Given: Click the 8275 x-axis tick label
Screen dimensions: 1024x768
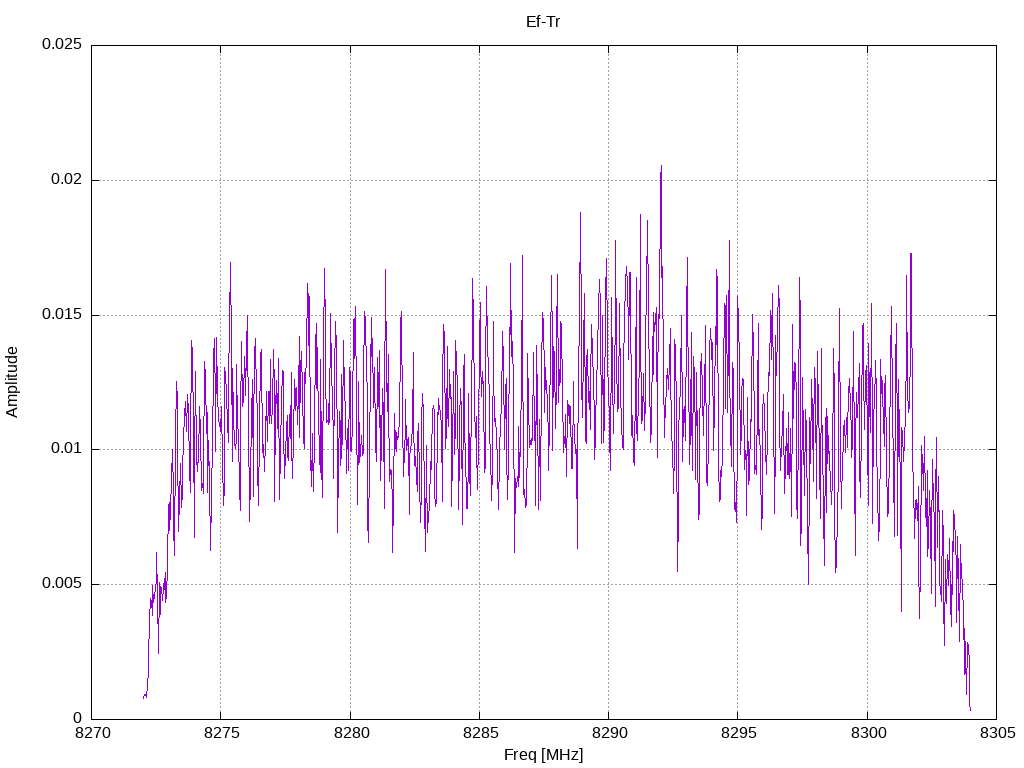Looking at the screenshot, I should pos(222,733).
